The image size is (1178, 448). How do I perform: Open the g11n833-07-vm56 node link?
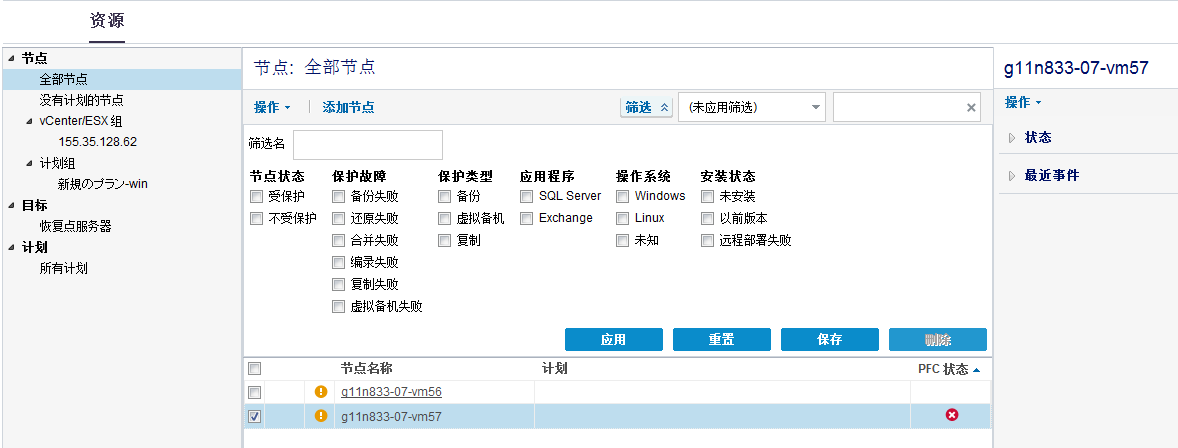391,392
